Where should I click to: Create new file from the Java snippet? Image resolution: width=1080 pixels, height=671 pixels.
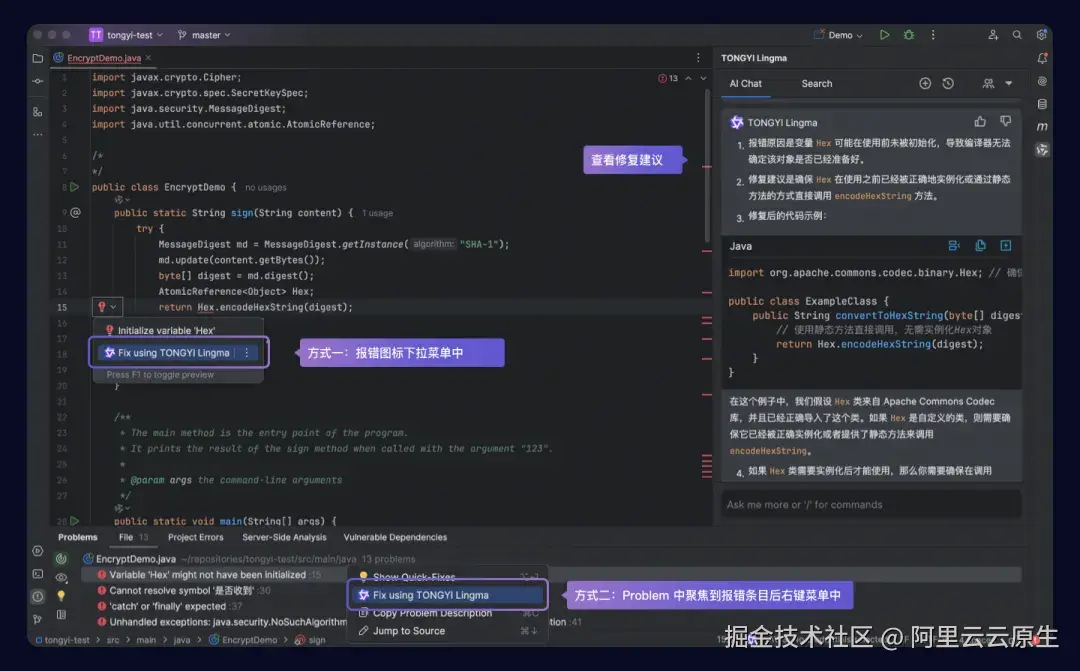point(1006,246)
